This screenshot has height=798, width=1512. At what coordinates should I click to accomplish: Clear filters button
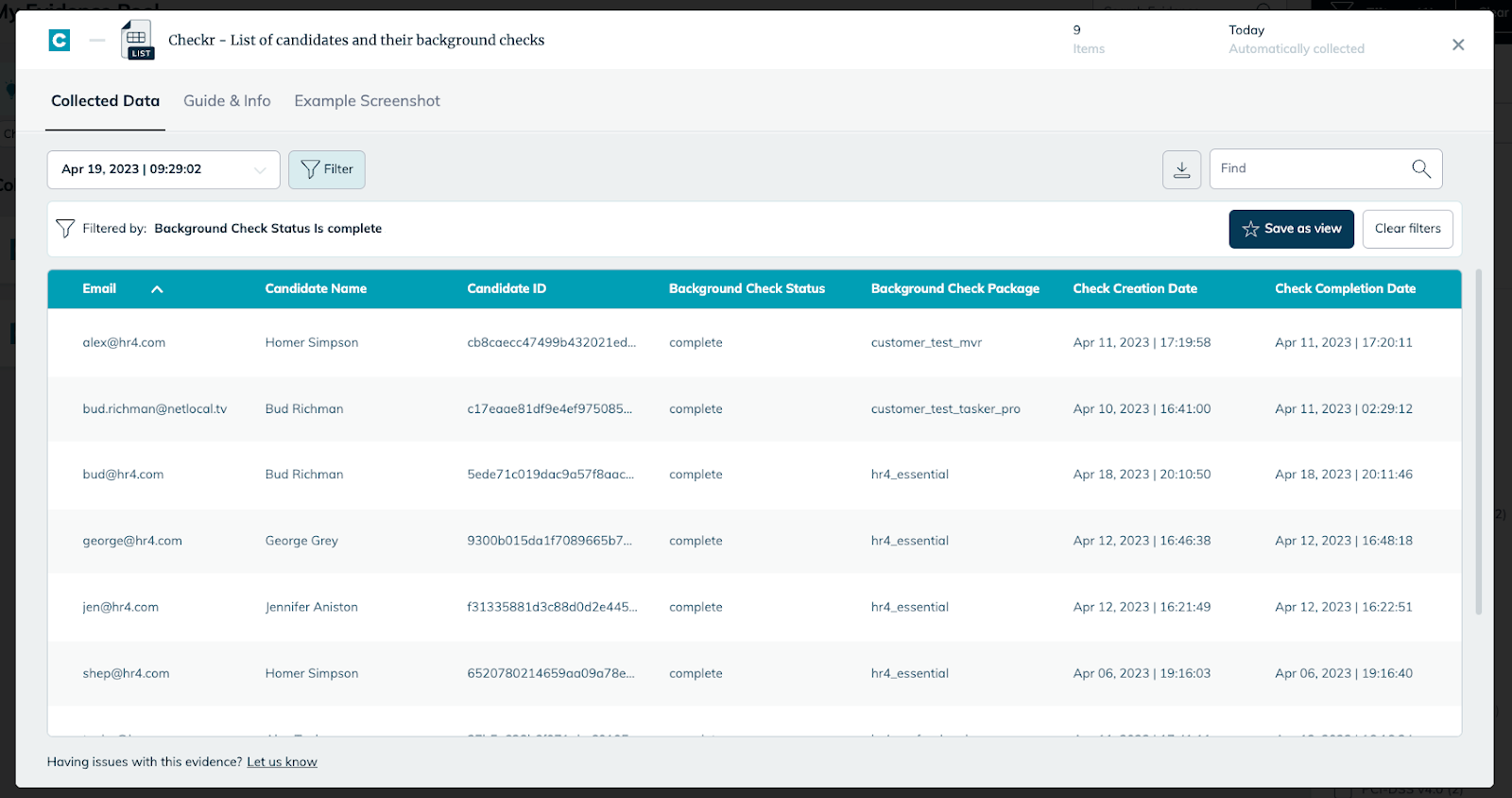[1407, 229]
